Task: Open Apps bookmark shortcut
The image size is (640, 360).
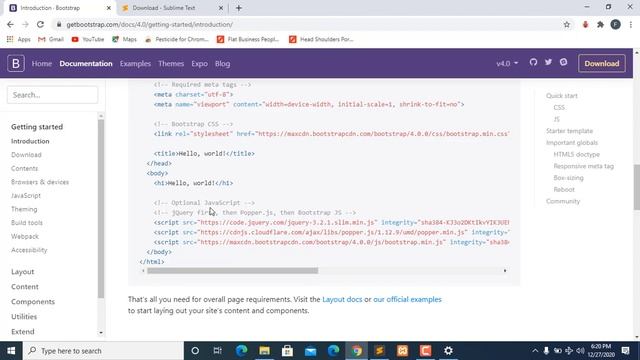Action: [x=19, y=39]
